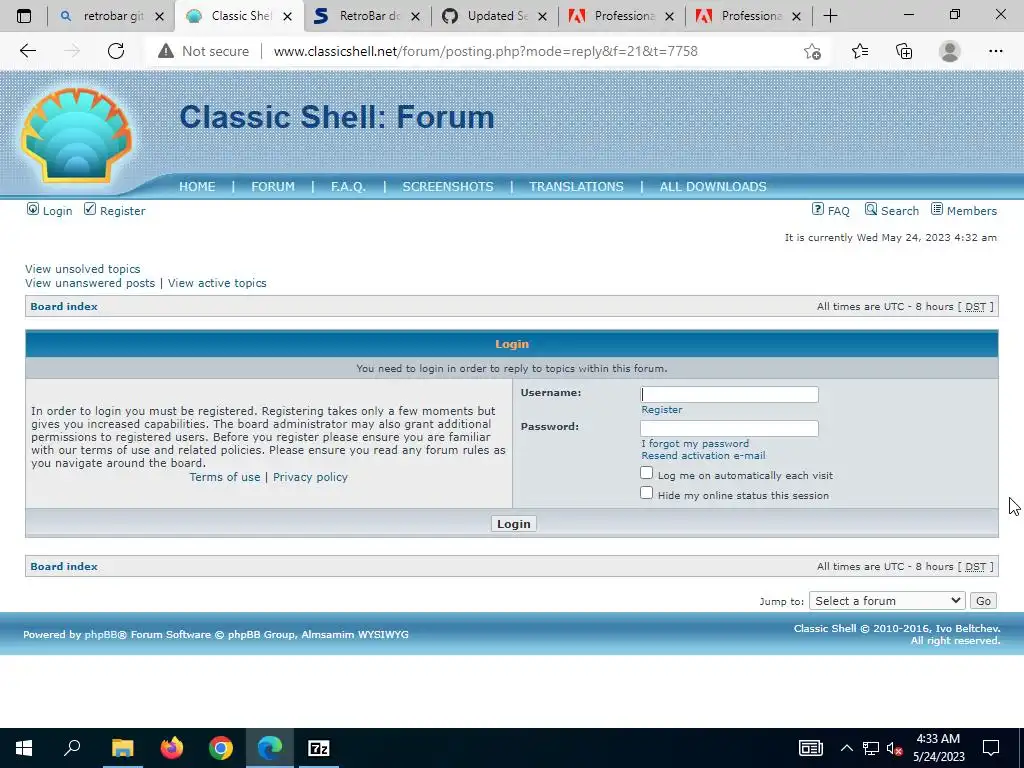Click the Register link under Username
1024x768 pixels.
click(x=662, y=409)
